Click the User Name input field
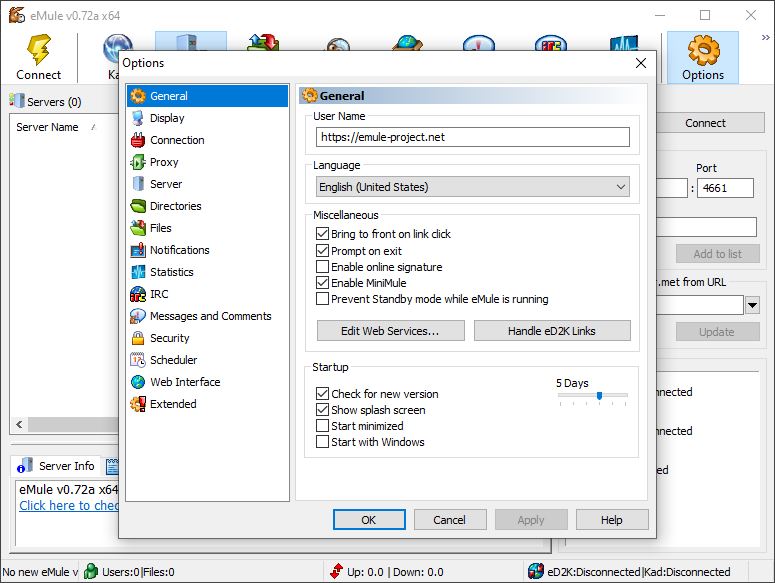 point(473,137)
